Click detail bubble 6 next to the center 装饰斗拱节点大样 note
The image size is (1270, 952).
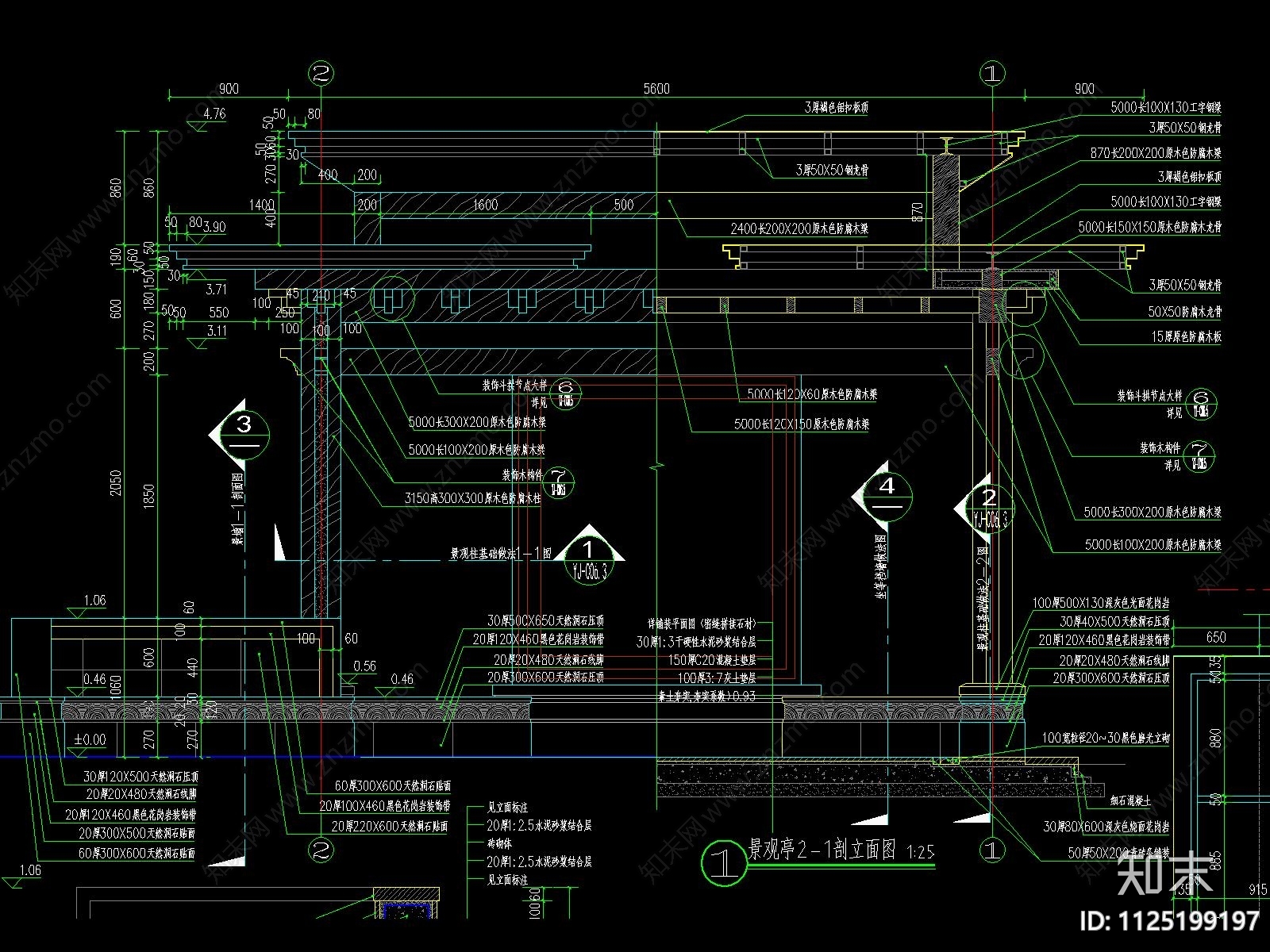[x=566, y=393]
